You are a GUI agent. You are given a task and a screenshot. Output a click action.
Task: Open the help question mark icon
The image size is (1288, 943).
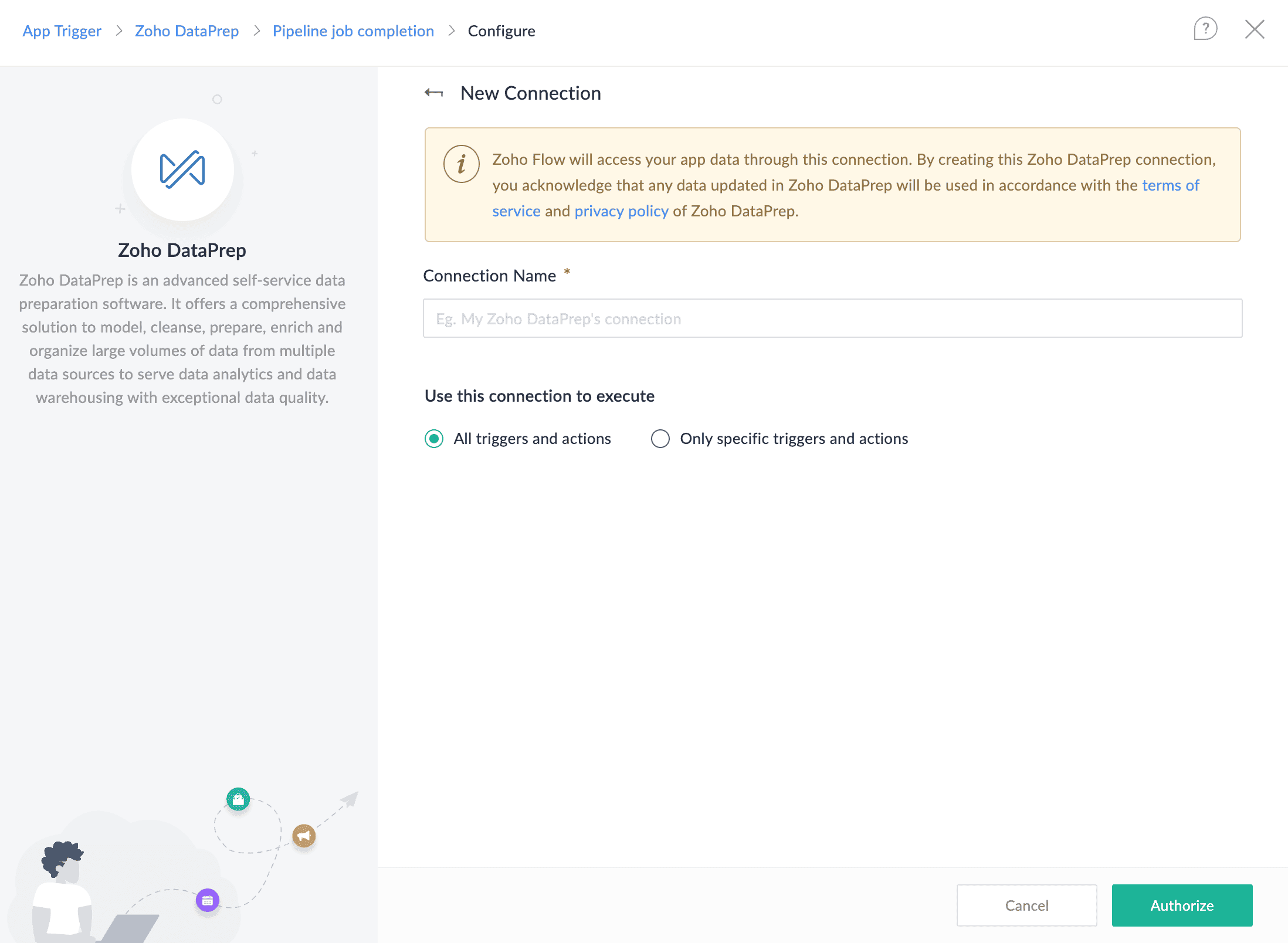coord(1205,29)
